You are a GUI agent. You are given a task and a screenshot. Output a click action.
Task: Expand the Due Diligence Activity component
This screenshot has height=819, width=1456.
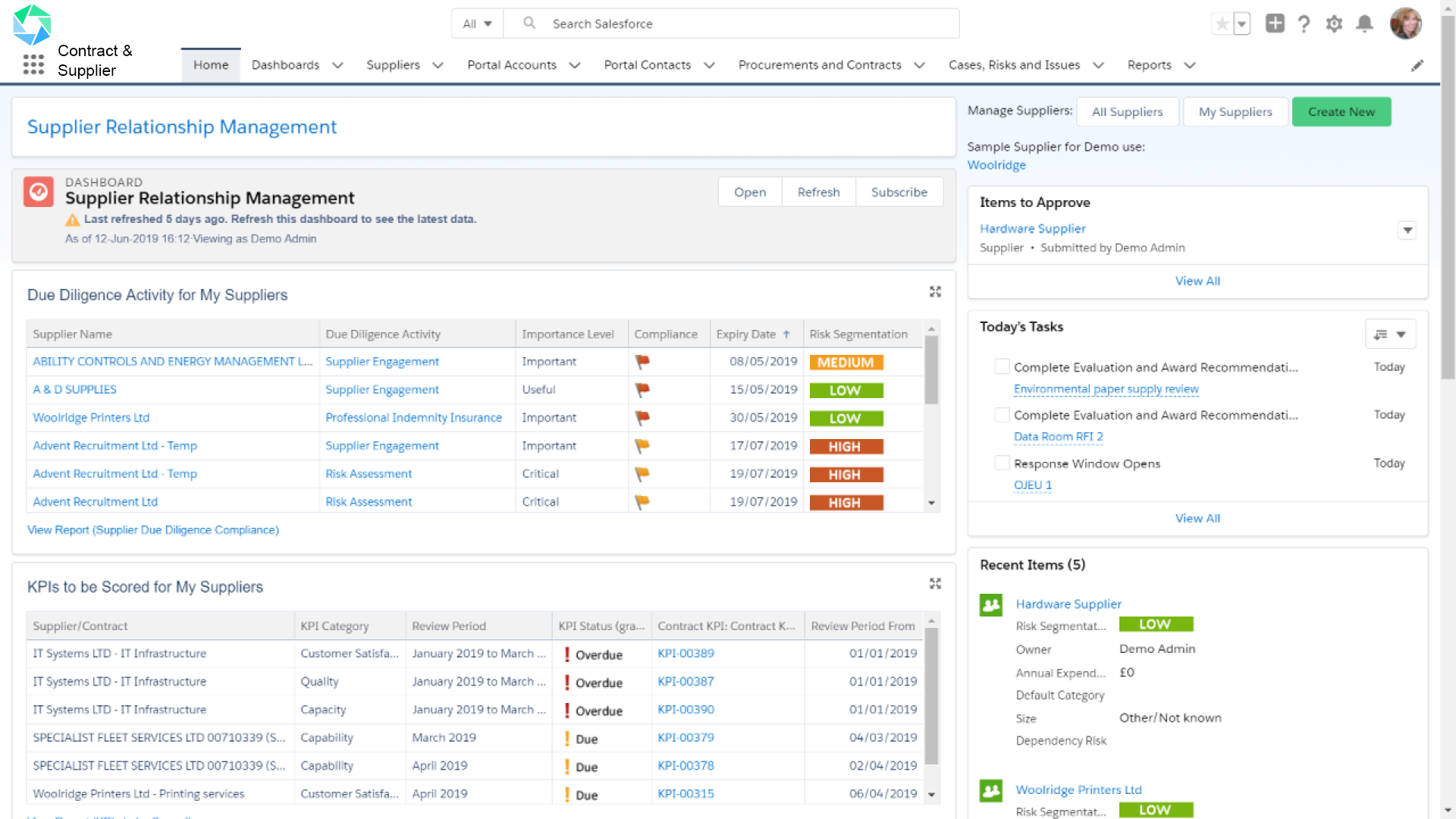click(935, 292)
